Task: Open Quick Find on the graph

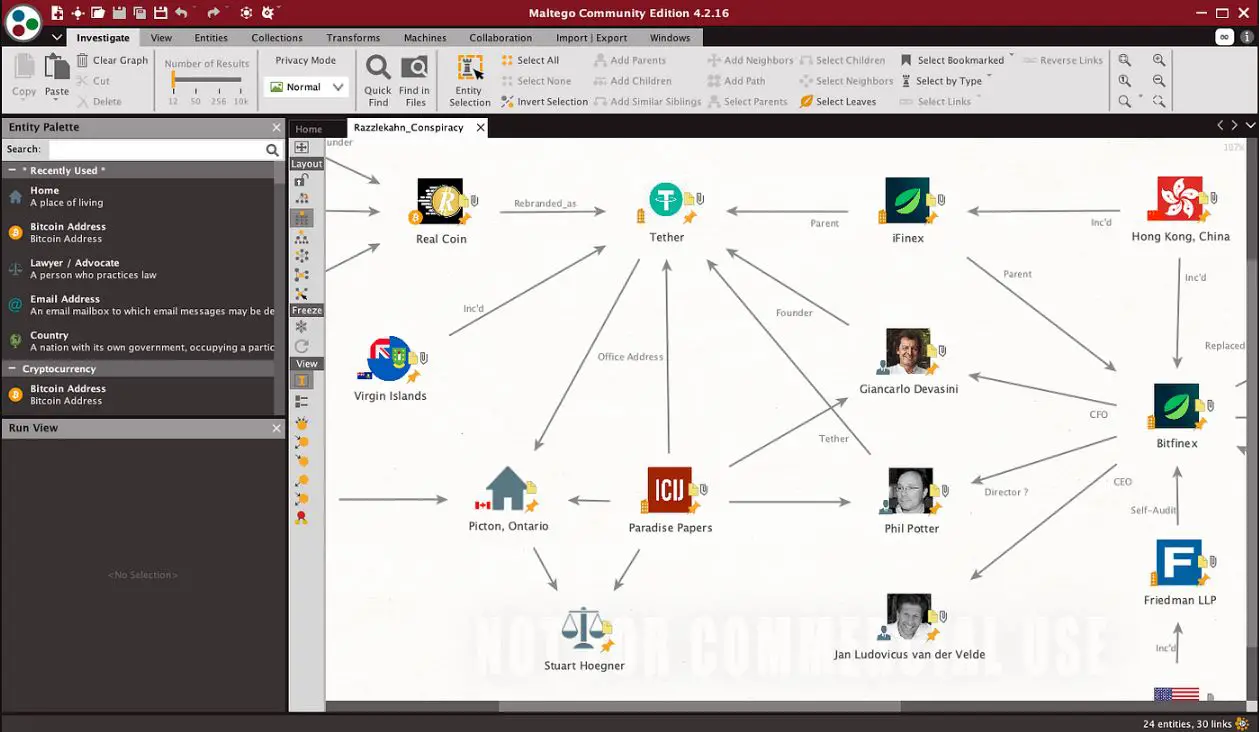Action: tap(377, 75)
